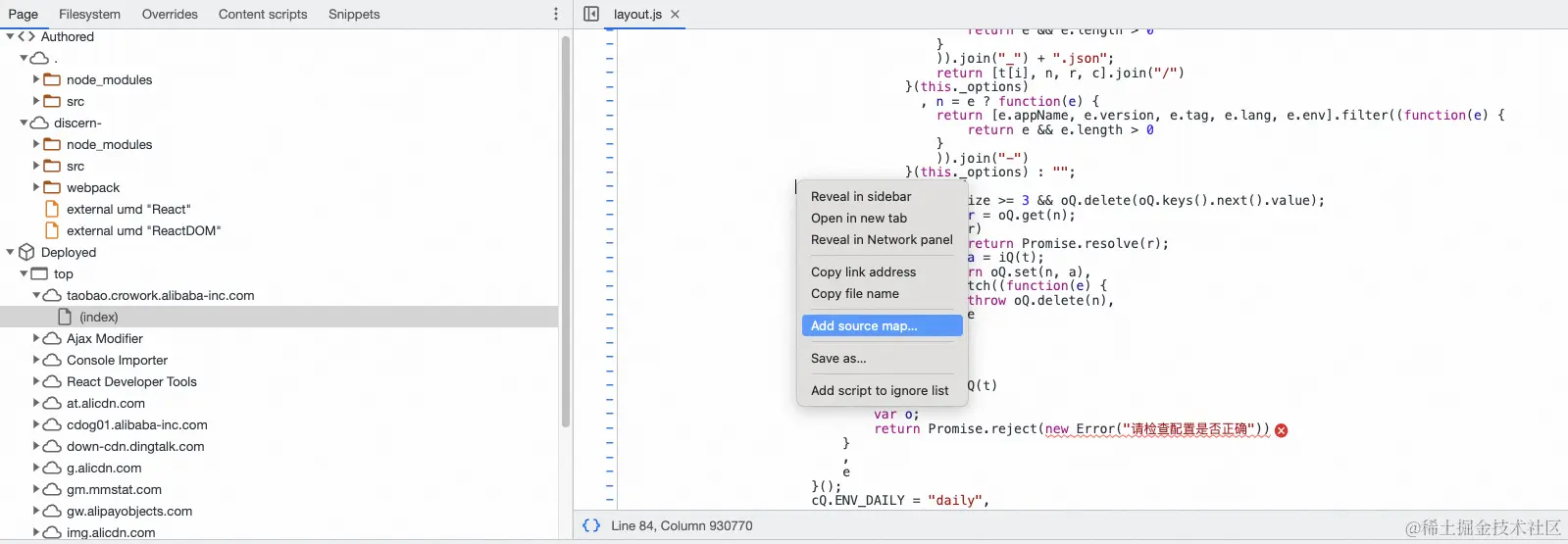Click cloud icon beside img.alicdn.com
This screenshot has height=544, width=1568.
(x=52, y=532)
